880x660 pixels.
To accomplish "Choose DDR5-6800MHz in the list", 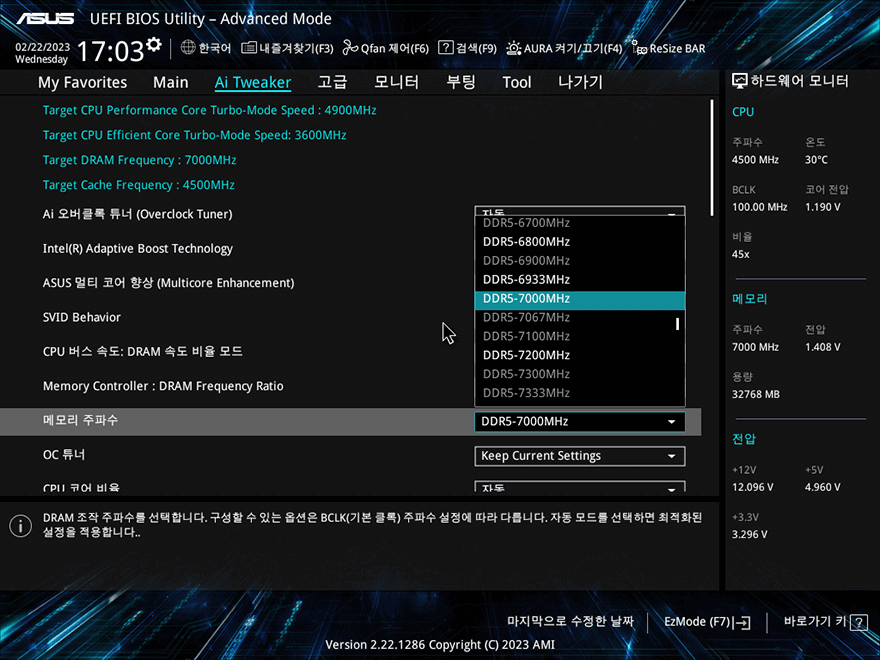I will [x=580, y=242].
